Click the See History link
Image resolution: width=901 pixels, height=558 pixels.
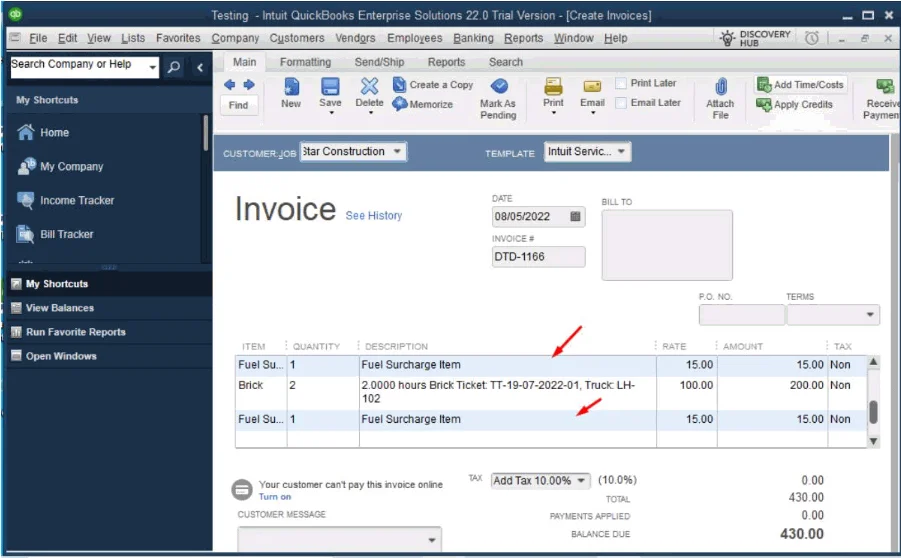[373, 216]
